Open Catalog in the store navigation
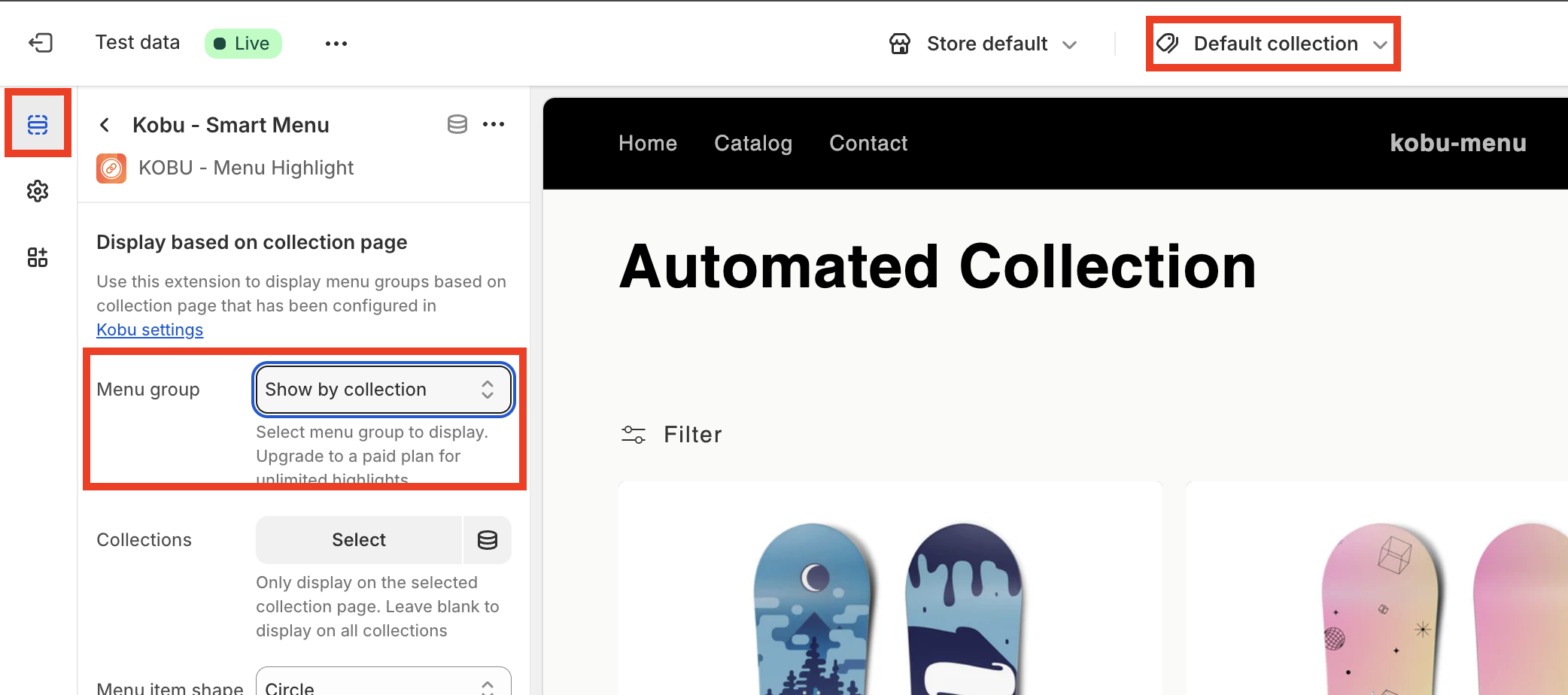 pyautogui.click(x=752, y=143)
